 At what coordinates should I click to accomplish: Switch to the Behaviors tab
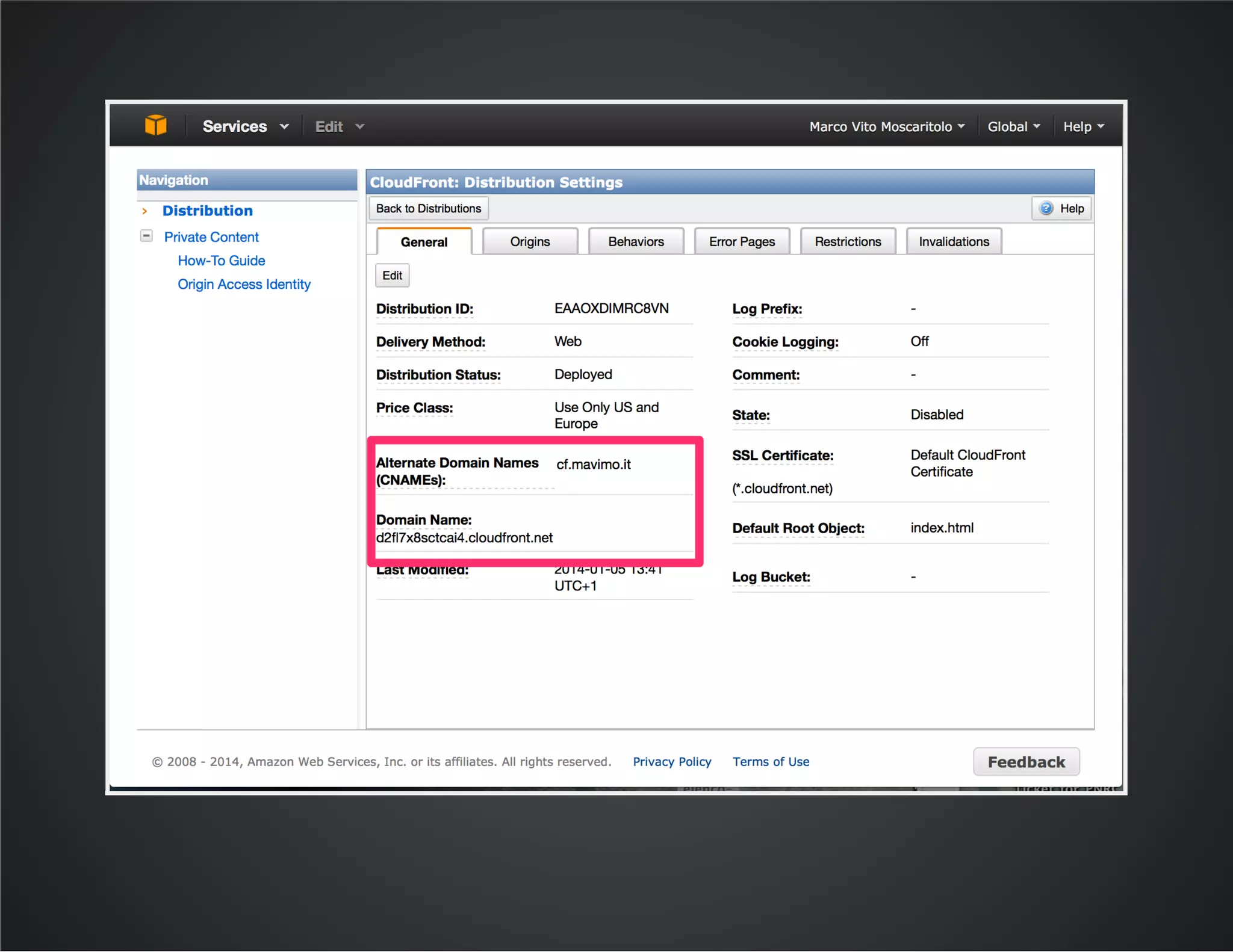click(636, 241)
